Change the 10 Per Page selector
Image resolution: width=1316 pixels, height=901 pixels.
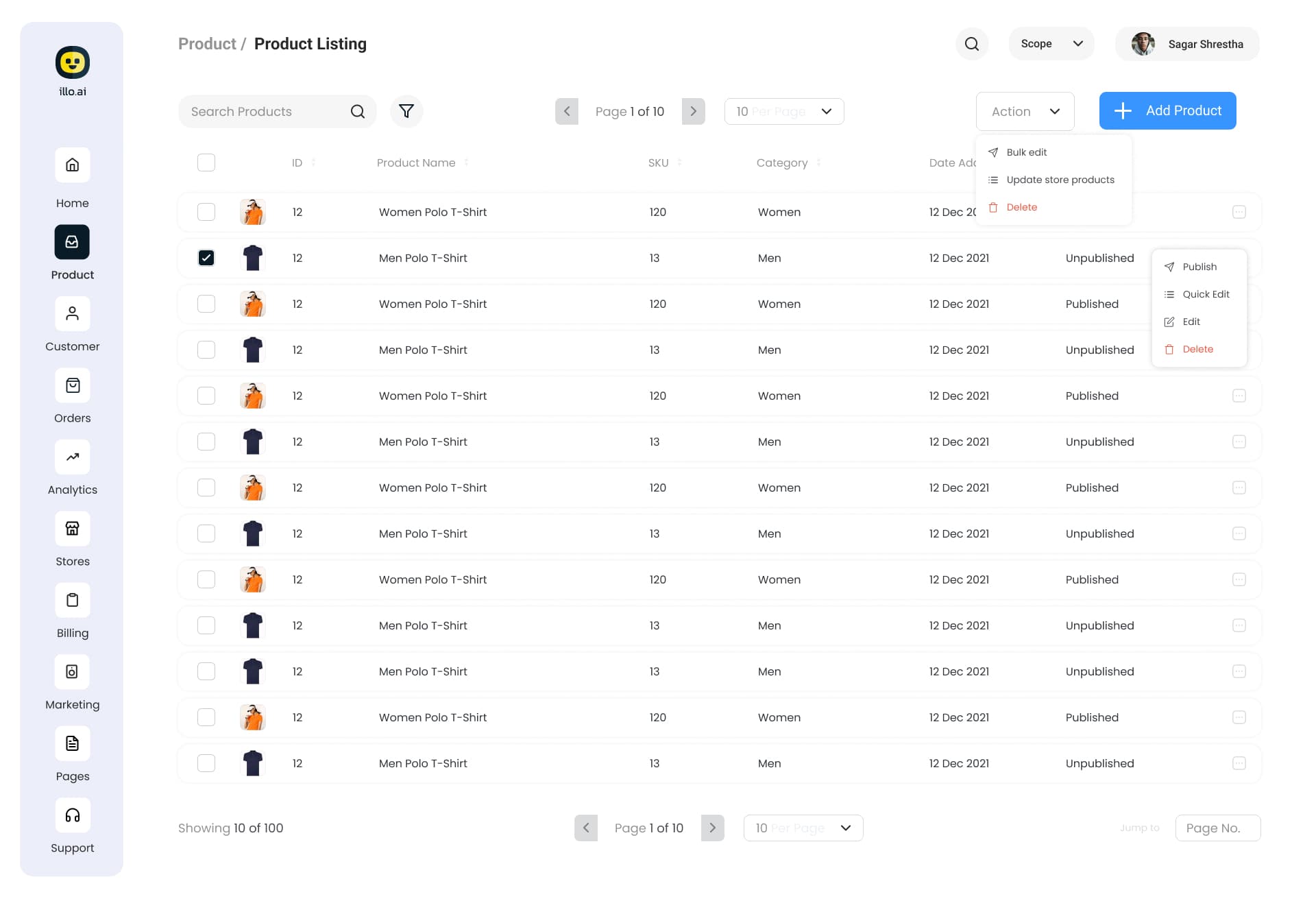click(783, 111)
